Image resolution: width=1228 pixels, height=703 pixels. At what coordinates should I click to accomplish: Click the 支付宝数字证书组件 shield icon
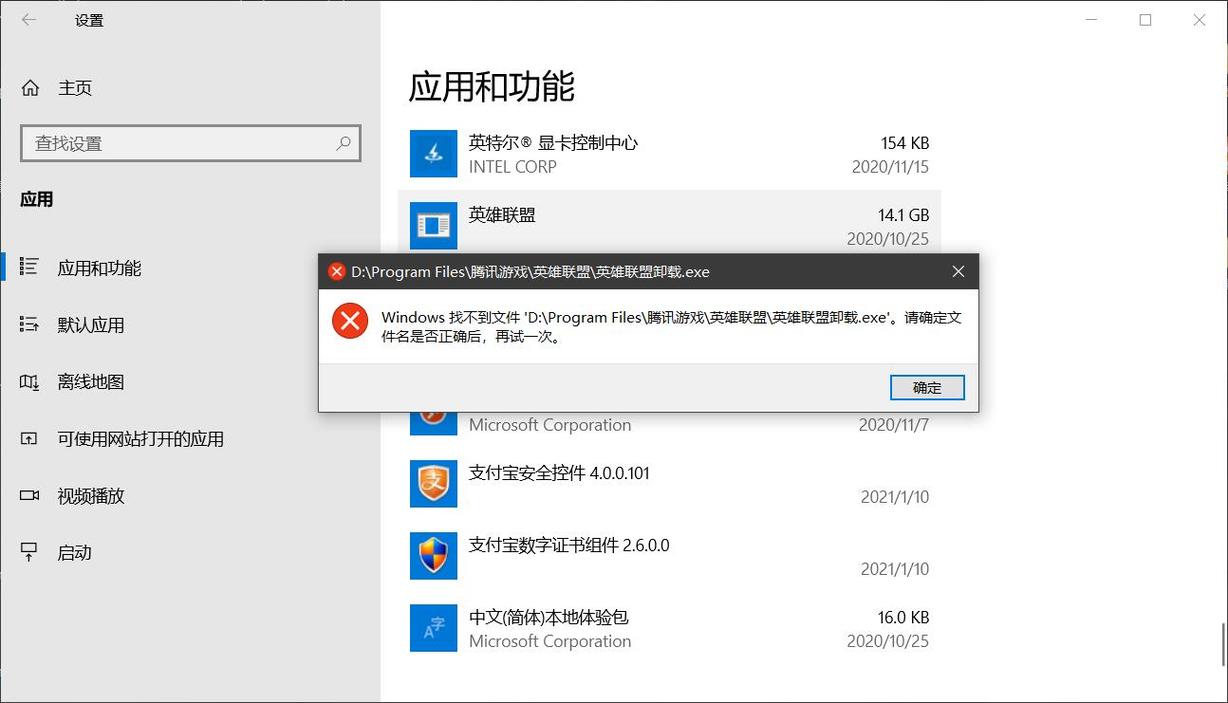[433, 556]
